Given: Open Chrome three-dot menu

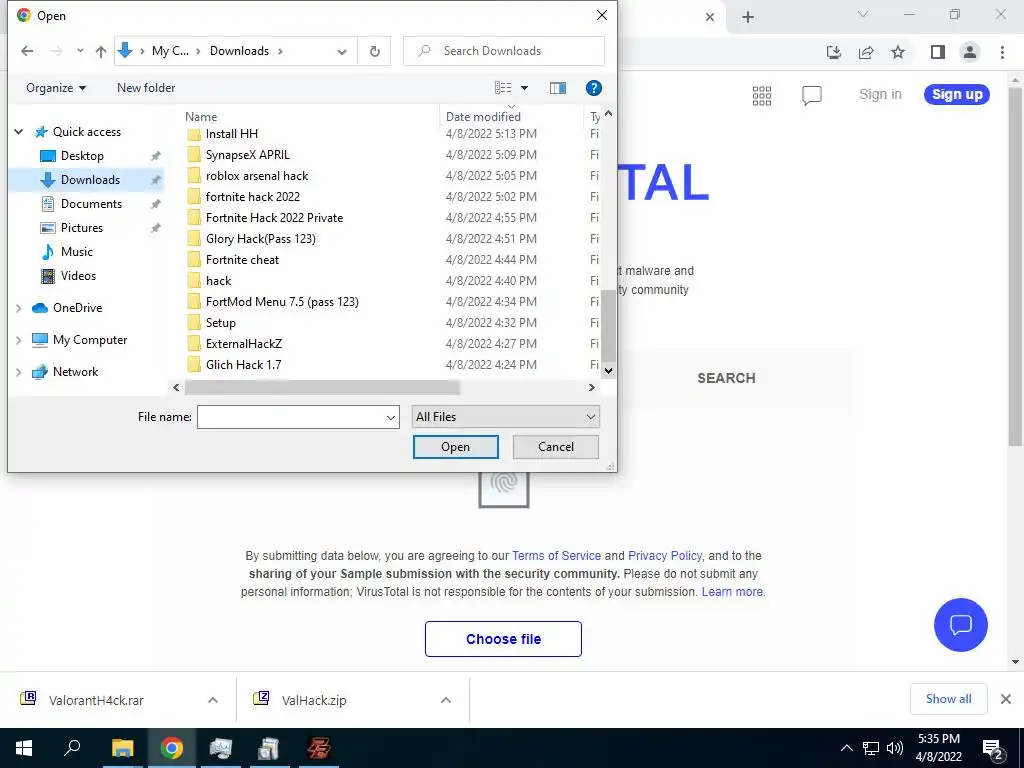Looking at the screenshot, I should pyautogui.click(x=1002, y=52).
